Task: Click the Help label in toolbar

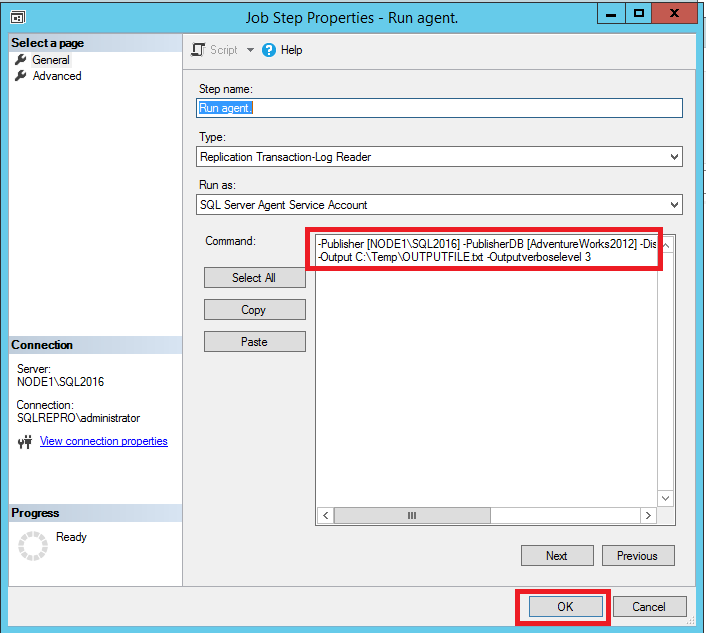Action: [291, 50]
